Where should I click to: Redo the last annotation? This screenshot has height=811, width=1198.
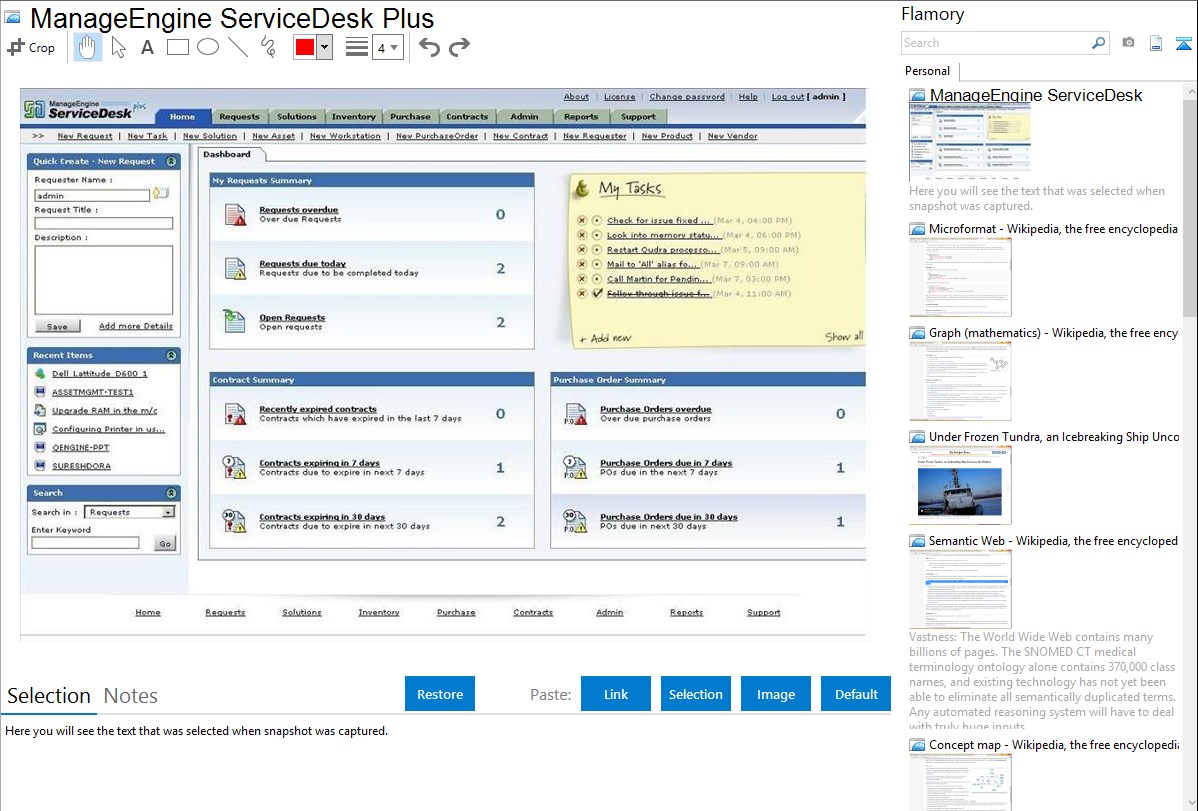pyautogui.click(x=459, y=47)
